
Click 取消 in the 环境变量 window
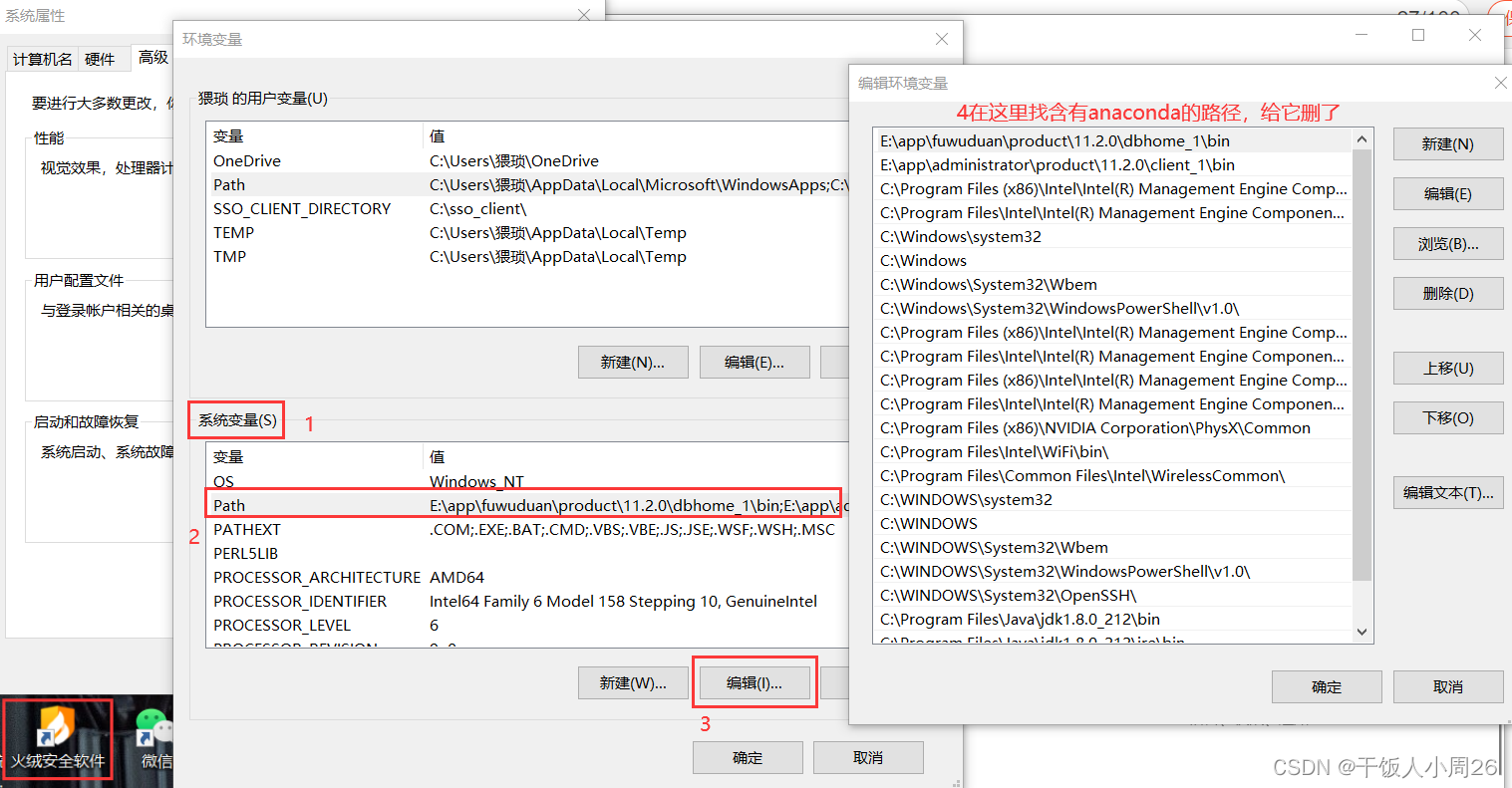click(868, 758)
